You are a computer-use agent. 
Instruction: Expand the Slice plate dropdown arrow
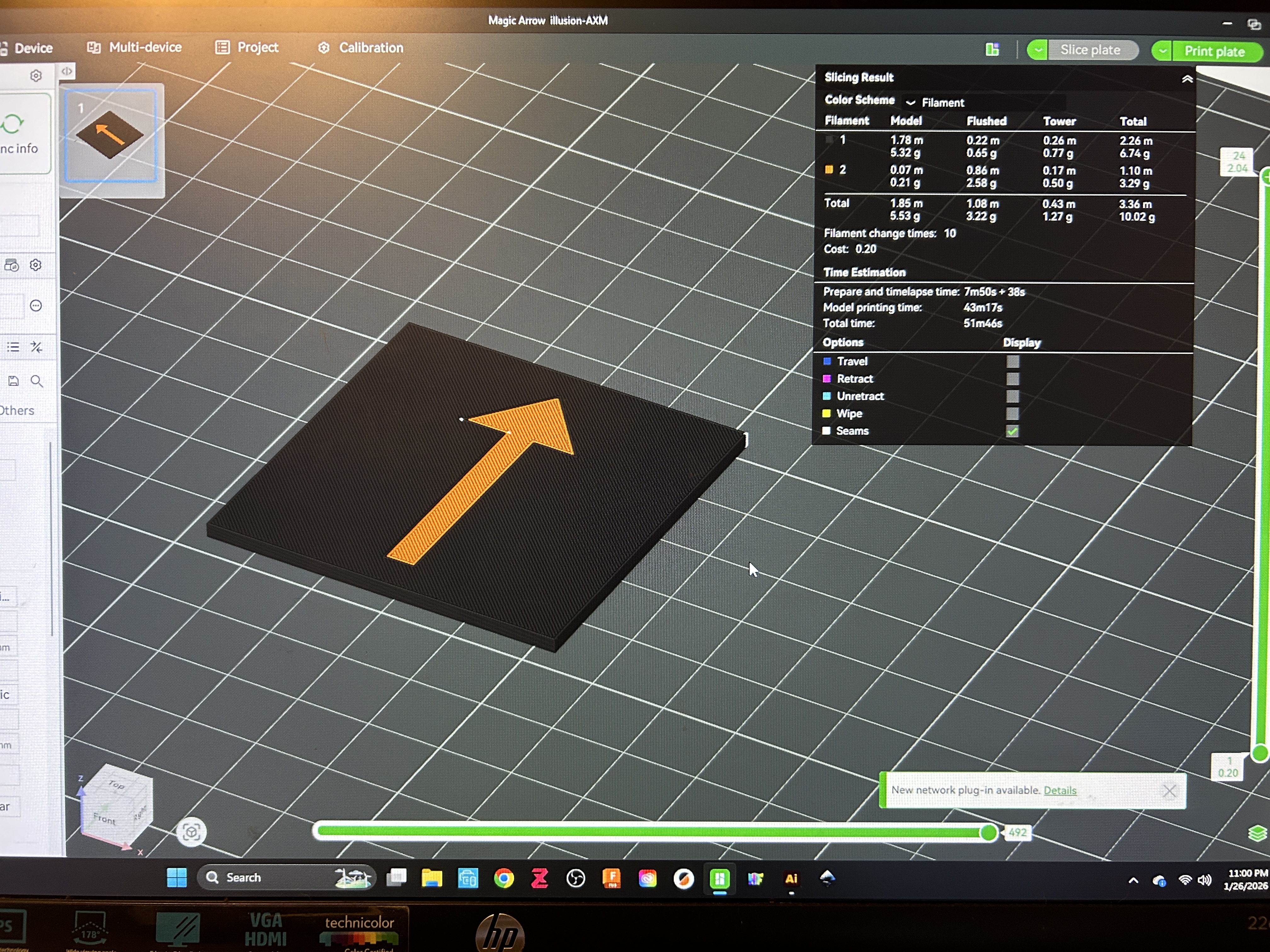click(1038, 50)
